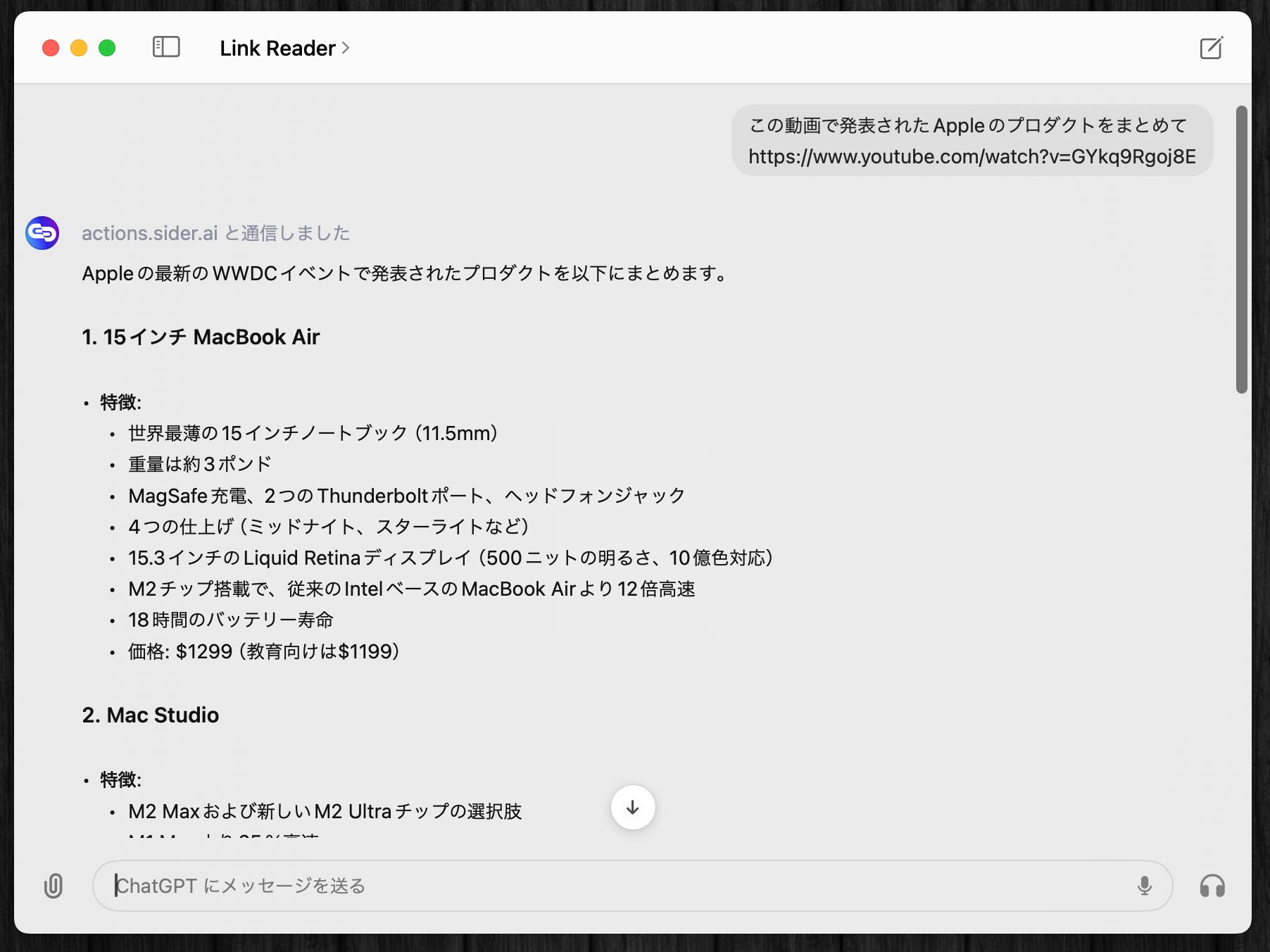Click the paperclip attachment icon
Screen dimensions: 1270x952
[54, 885]
